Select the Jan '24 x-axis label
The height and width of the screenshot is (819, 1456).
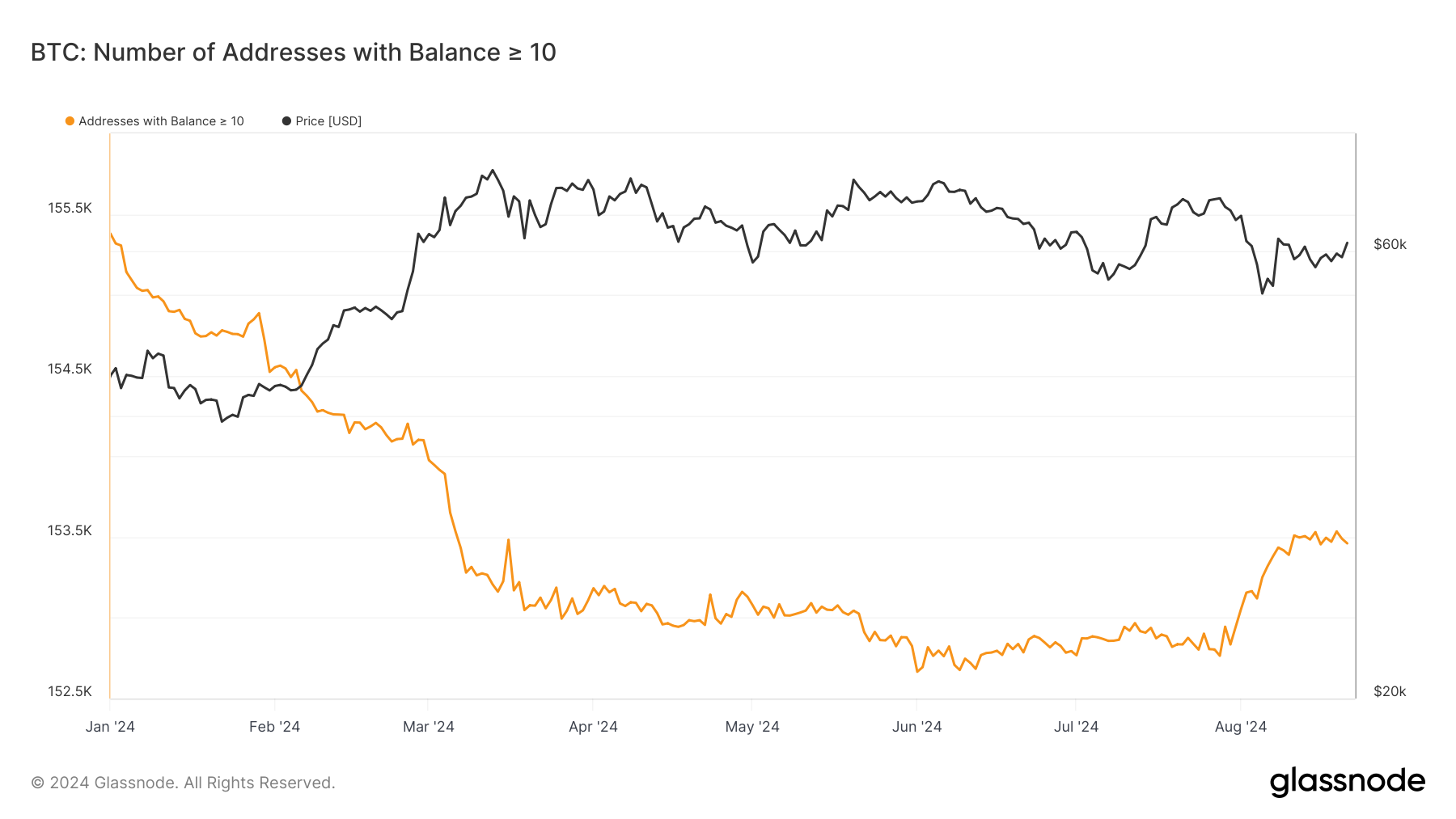110,727
